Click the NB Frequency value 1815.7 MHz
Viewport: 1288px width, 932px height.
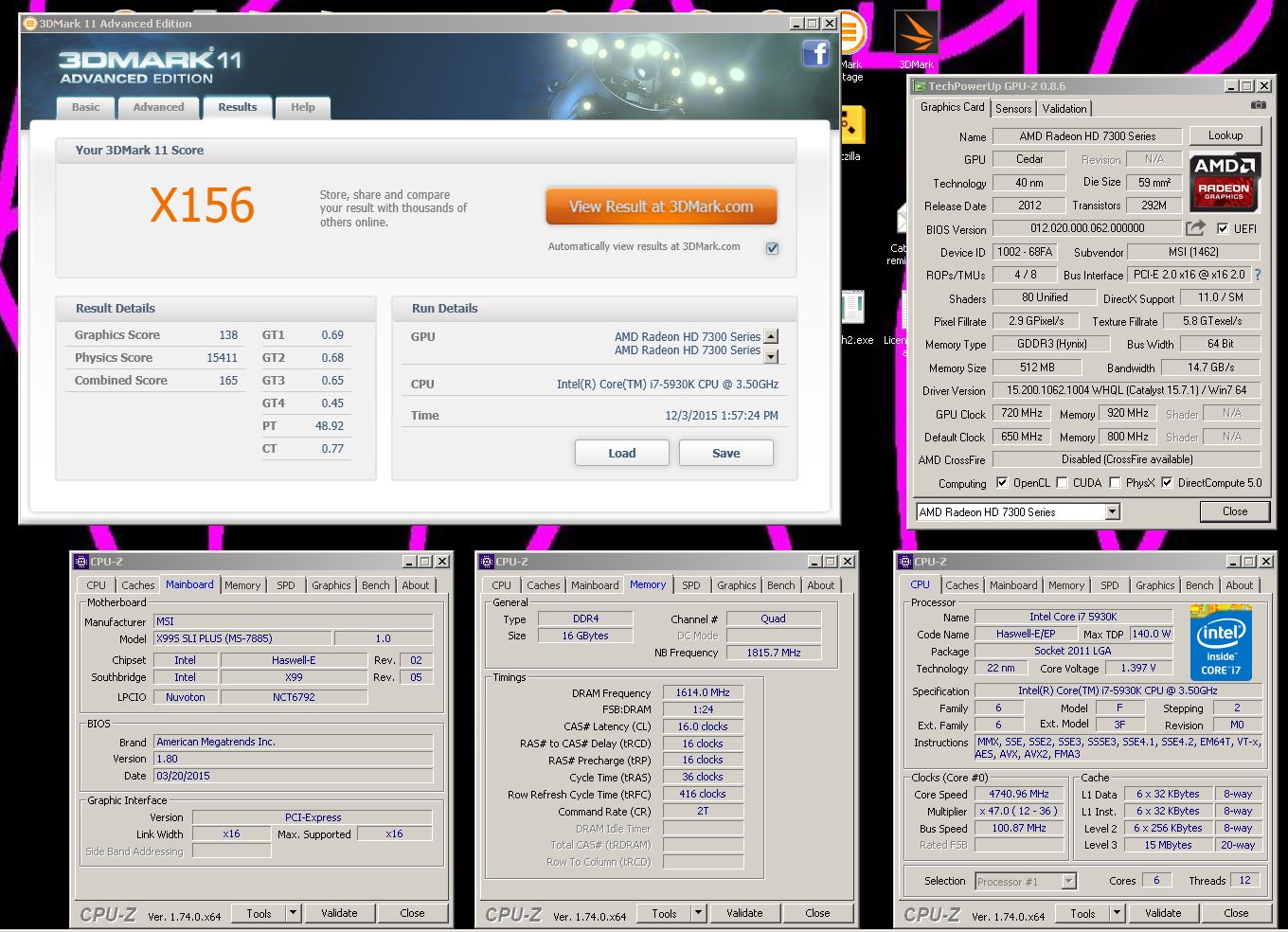click(773, 653)
